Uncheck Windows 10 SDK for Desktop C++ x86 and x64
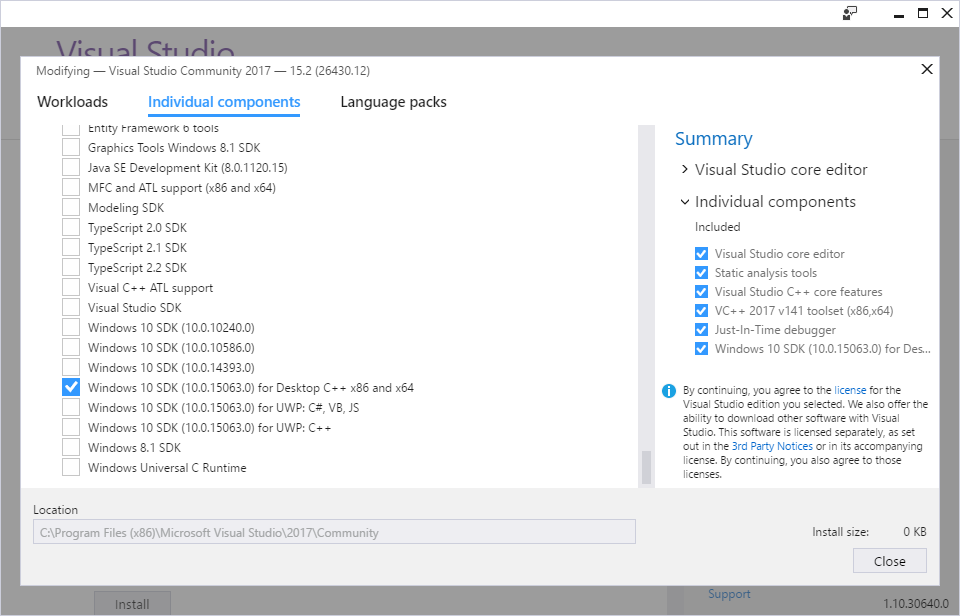The width and height of the screenshot is (960, 616). pos(71,388)
